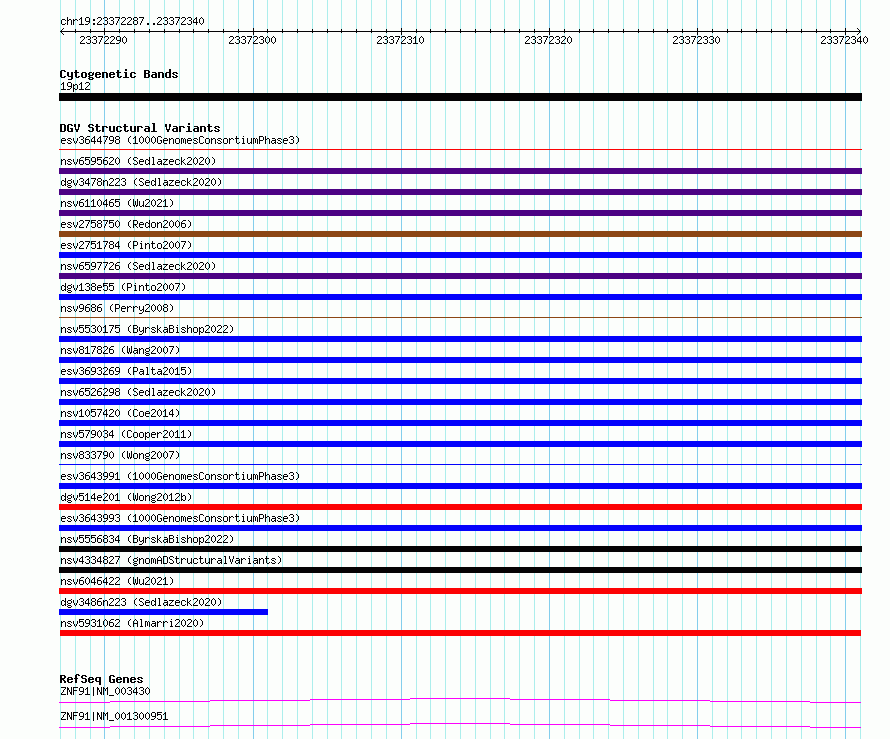Open variant esv3643991 (1000GenomesConsortiumPhase3)
The image size is (890, 739).
(180, 476)
